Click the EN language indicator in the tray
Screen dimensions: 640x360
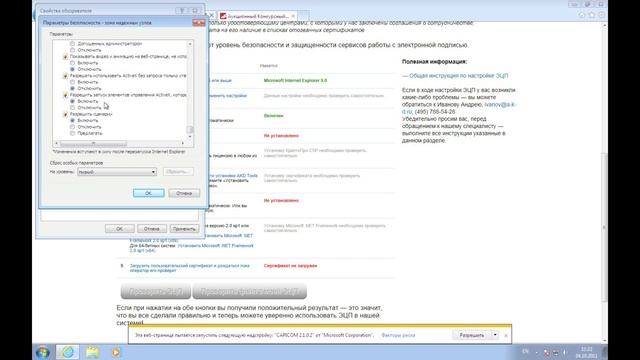click(525, 351)
